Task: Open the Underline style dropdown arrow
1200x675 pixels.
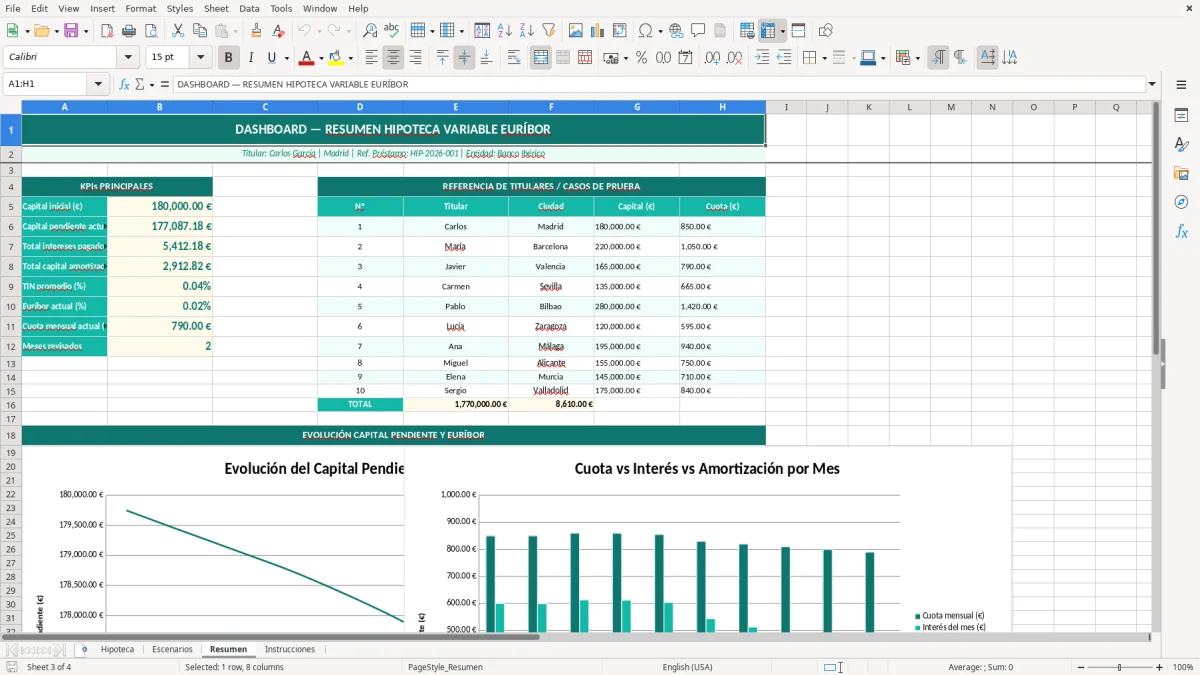Action: (x=285, y=58)
